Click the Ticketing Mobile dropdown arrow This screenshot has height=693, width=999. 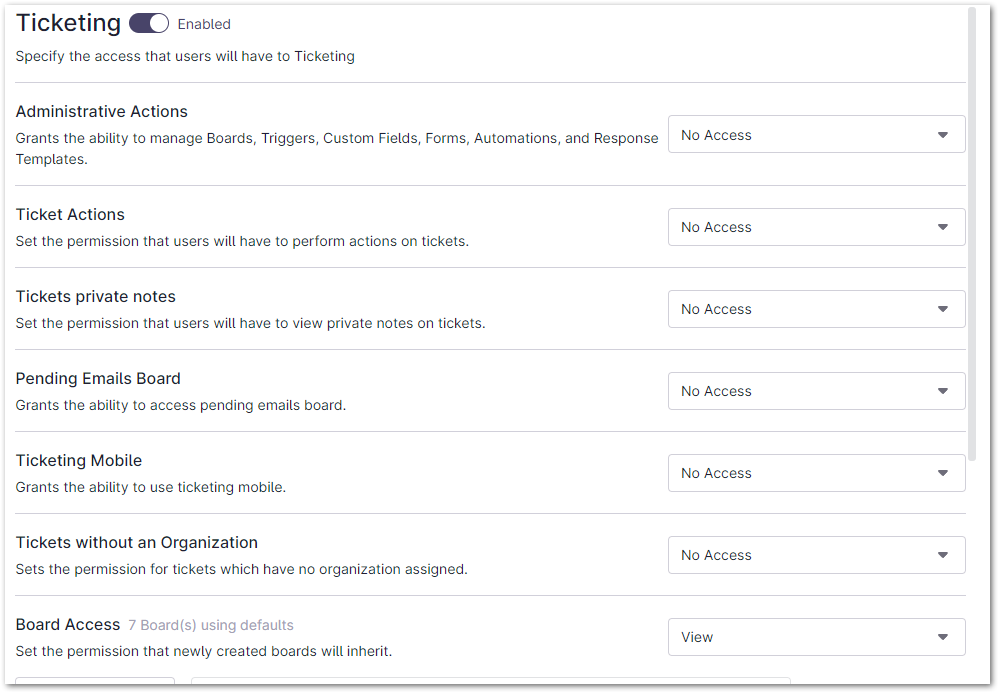[942, 473]
